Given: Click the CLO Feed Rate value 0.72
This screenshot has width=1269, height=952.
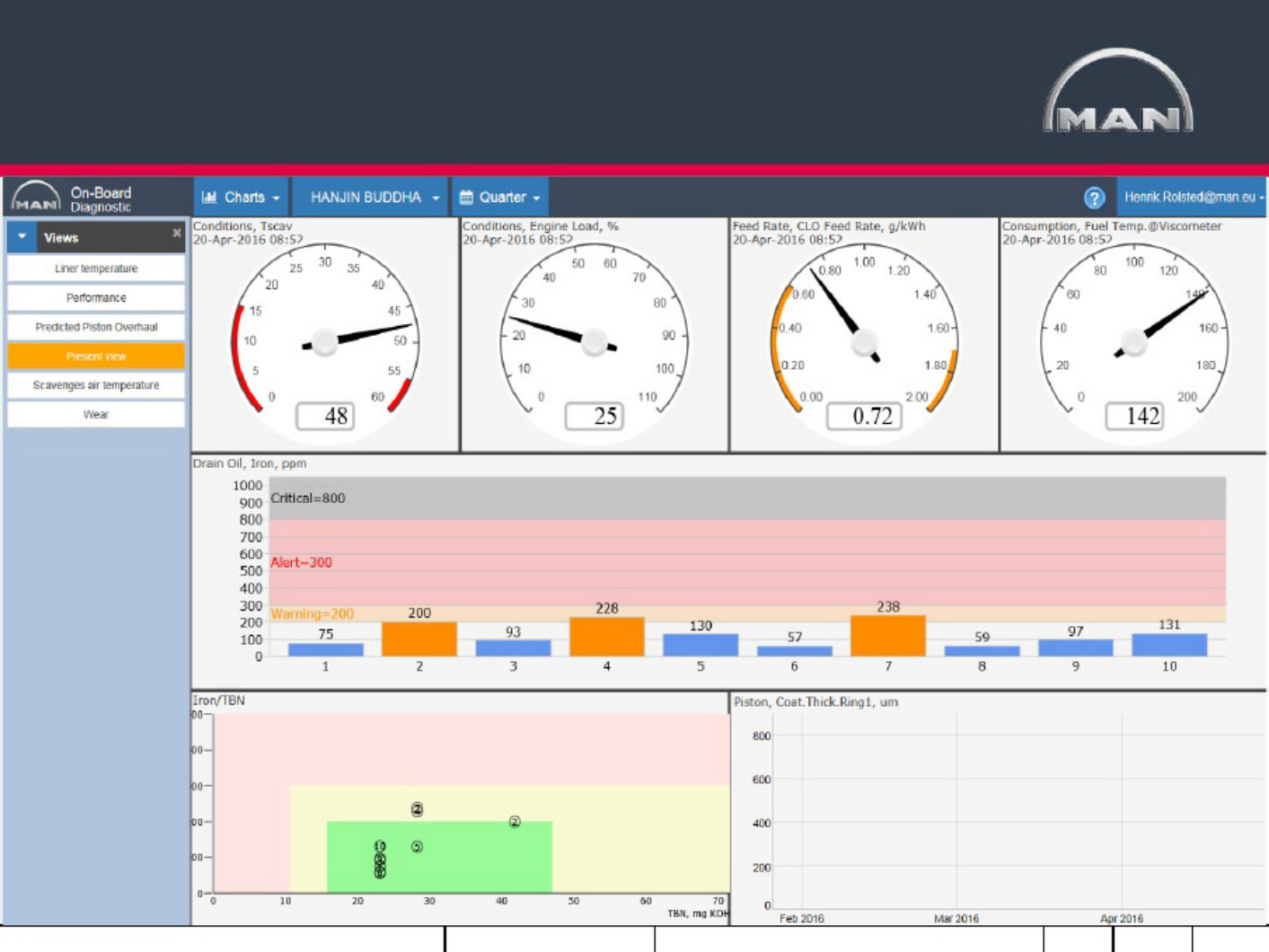Looking at the screenshot, I should (864, 416).
